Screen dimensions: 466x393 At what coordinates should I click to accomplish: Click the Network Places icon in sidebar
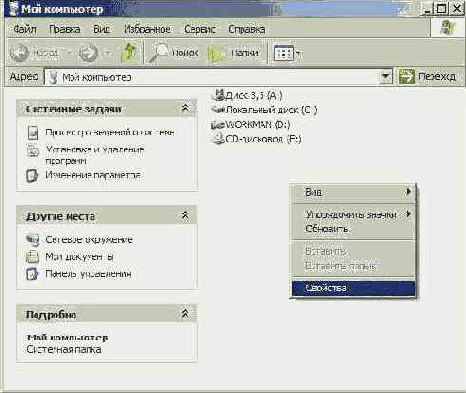coord(33,239)
